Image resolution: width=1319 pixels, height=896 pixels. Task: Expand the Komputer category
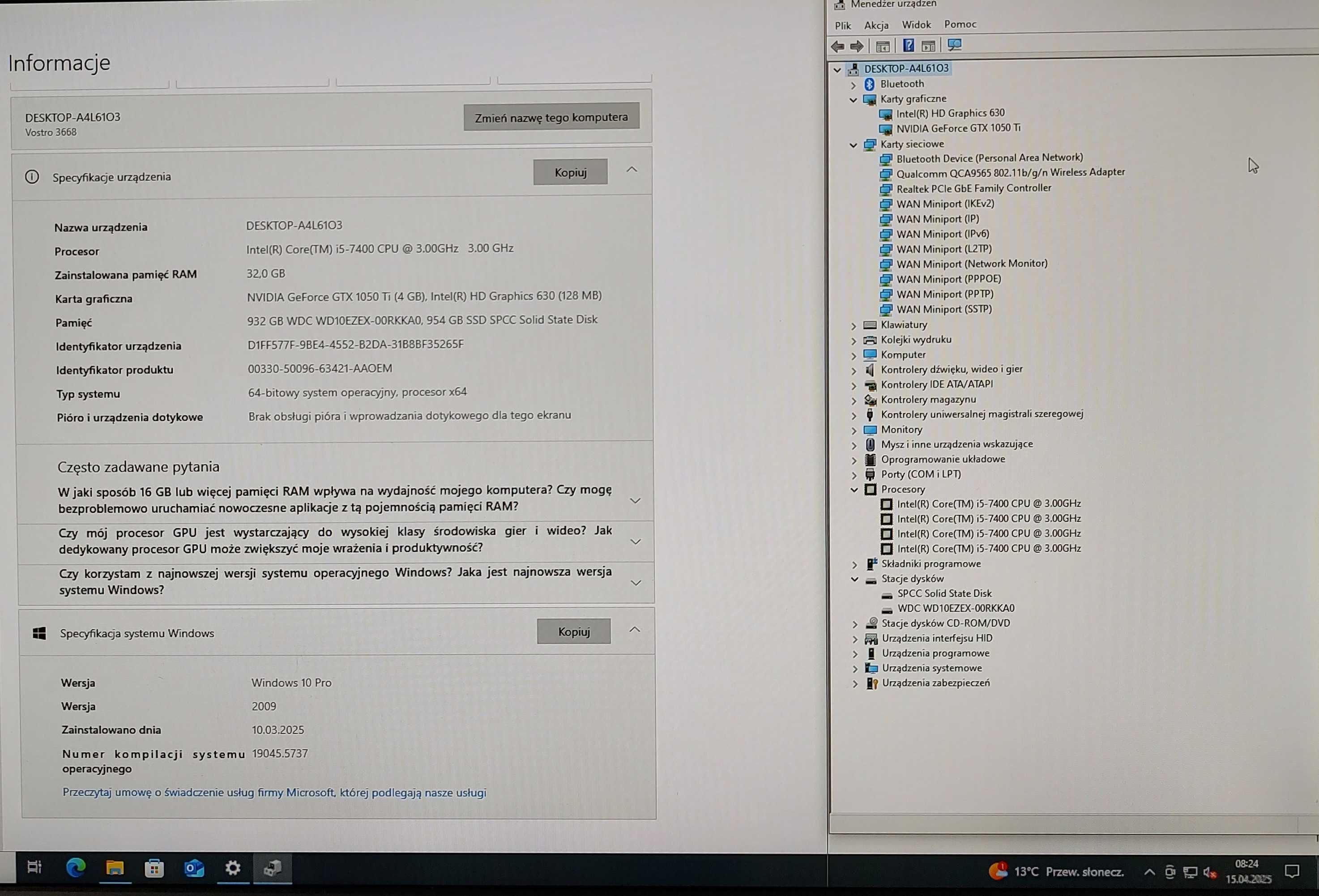(x=854, y=356)
